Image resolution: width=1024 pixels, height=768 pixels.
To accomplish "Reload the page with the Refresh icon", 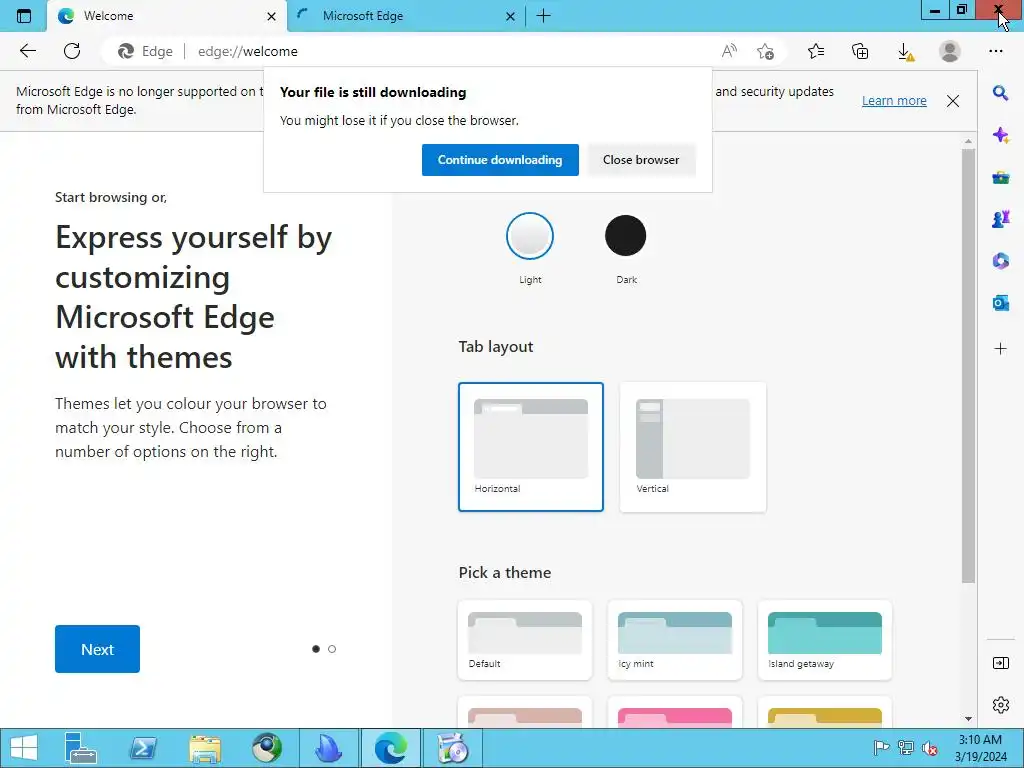I will pos(72,51).
